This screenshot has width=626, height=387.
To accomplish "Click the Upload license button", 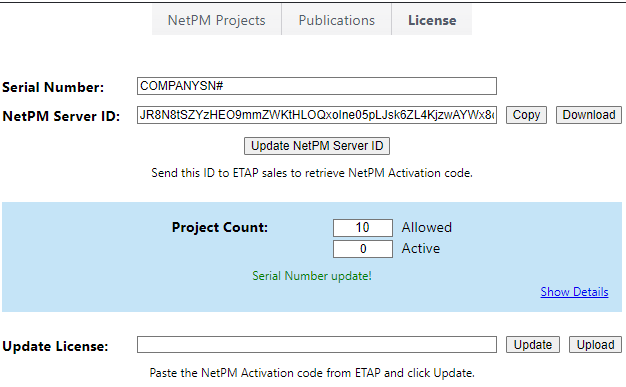I will [595, 345].
